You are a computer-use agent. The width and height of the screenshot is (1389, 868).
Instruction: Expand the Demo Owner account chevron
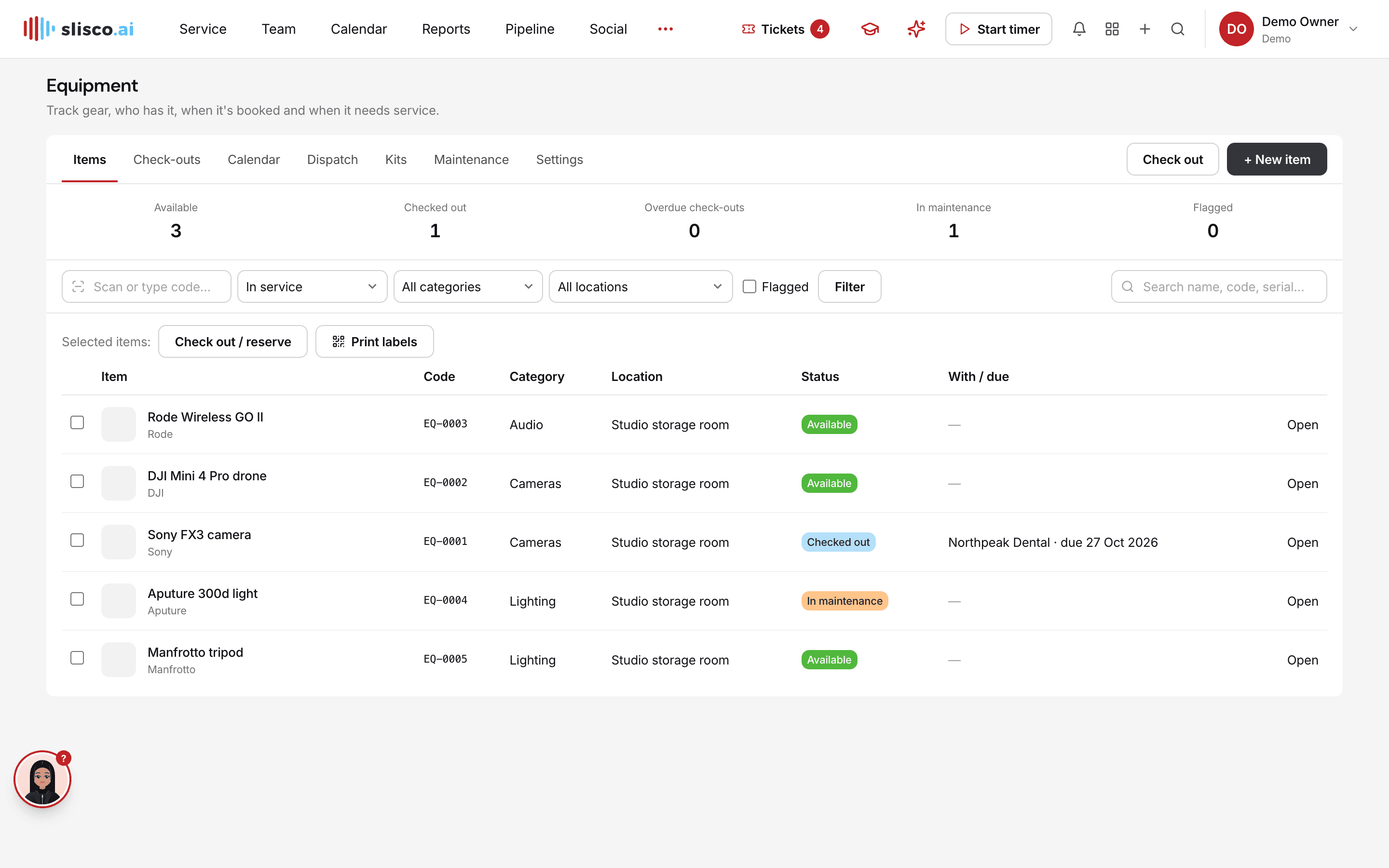click(x=1353, y=29)
